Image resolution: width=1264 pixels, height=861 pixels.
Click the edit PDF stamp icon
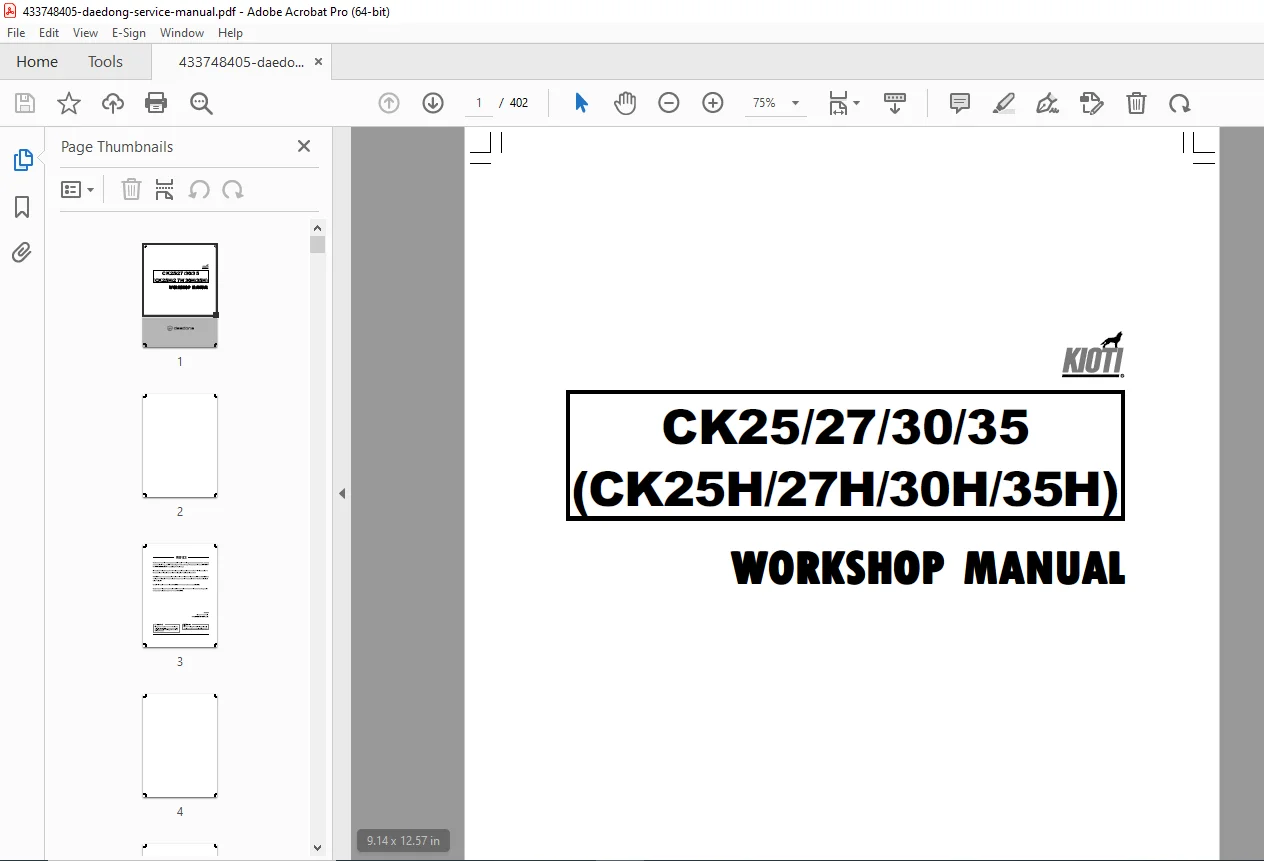[x=1092, y=103]
